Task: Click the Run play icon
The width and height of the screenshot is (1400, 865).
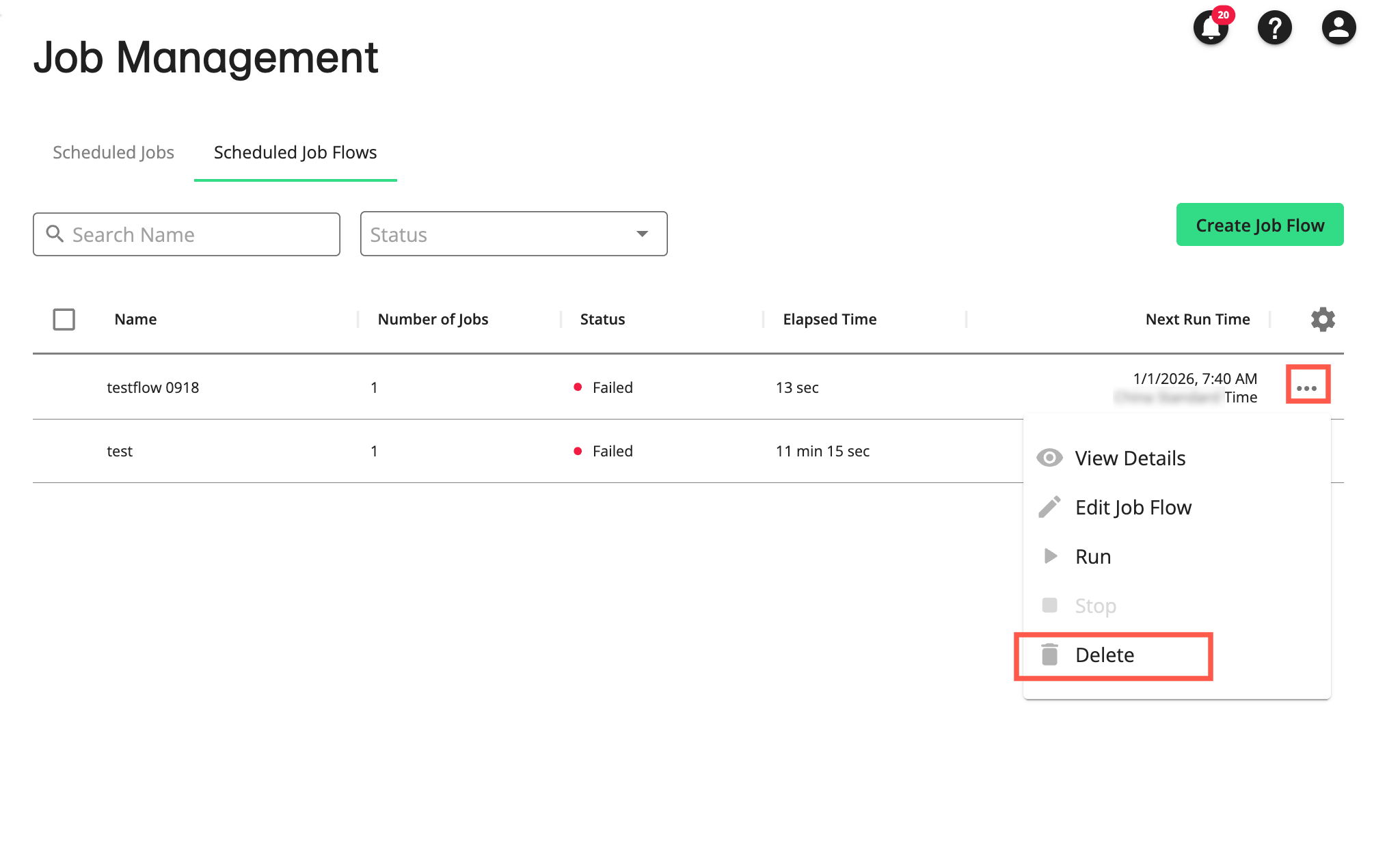Action: (1049, 556)
